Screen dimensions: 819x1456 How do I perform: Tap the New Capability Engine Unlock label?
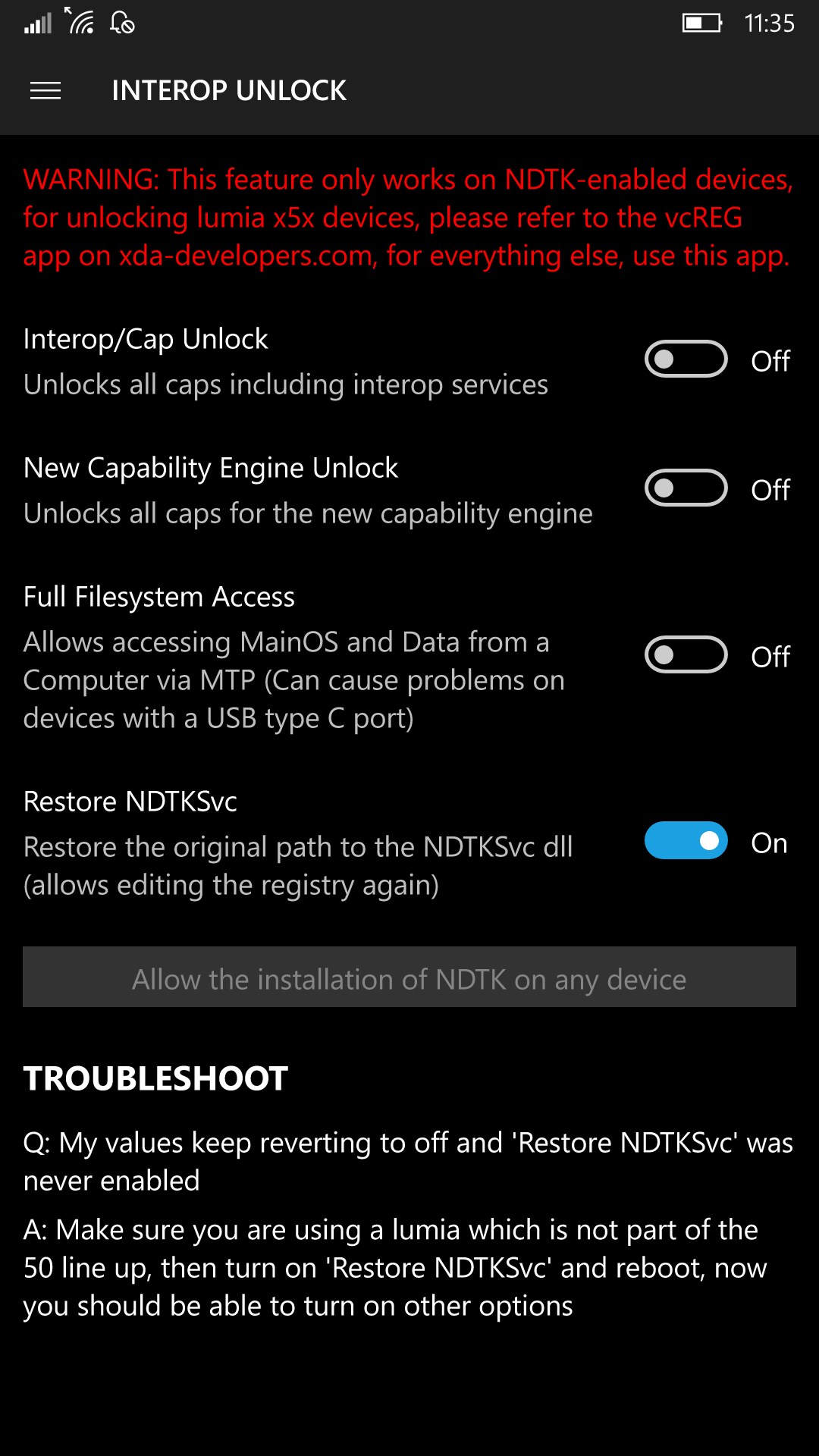[x=211, y=468]
